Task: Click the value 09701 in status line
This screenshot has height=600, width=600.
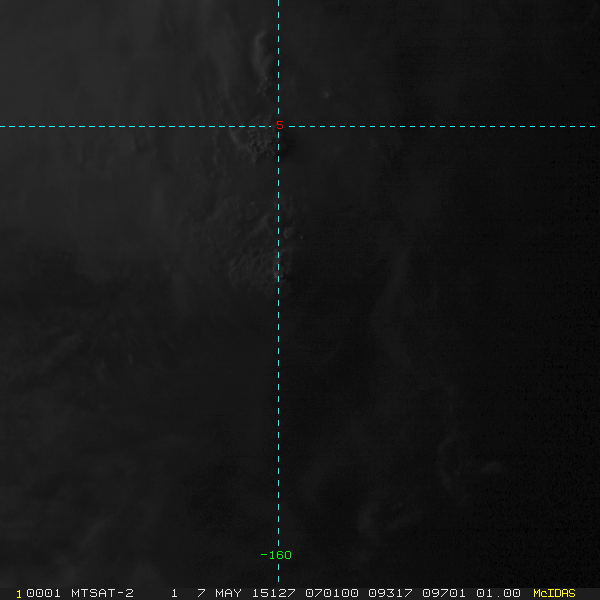Action: pyautogui.click(x=444, y=593)
